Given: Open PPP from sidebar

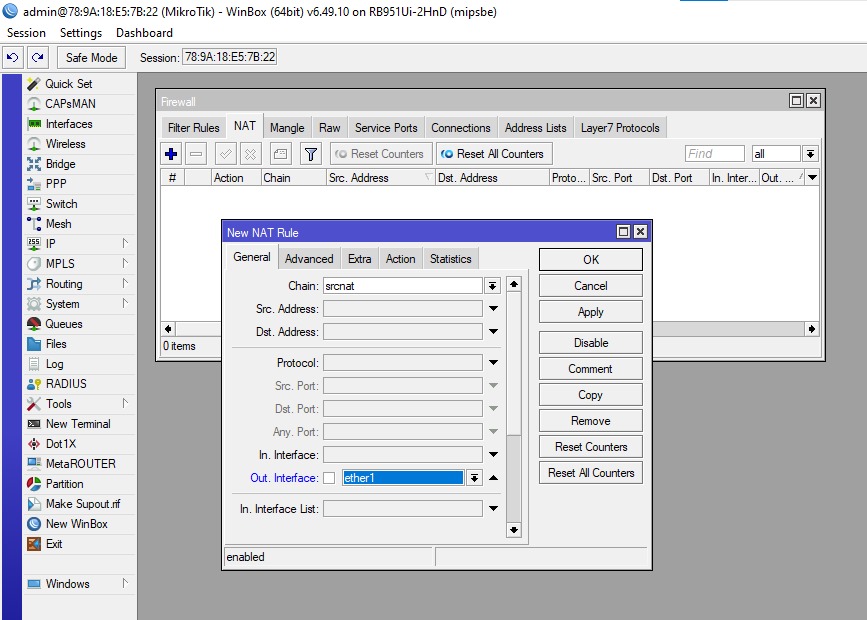Looking at the screenshot, I should [x=80, y=184].
